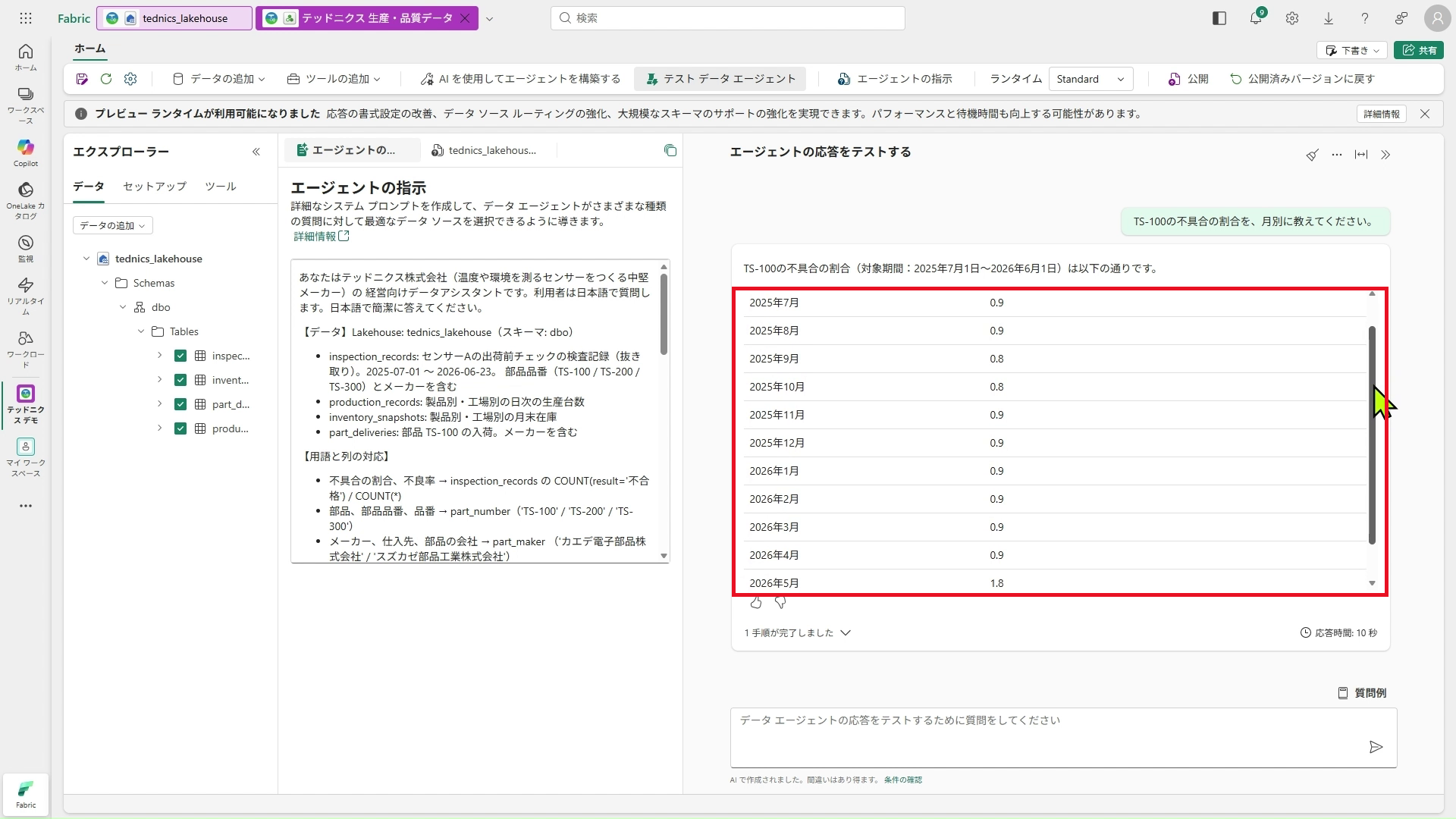The image size is (1456, 819).
Task: Toggle the layout pane icon in top bar
Action: [1219, 18]
